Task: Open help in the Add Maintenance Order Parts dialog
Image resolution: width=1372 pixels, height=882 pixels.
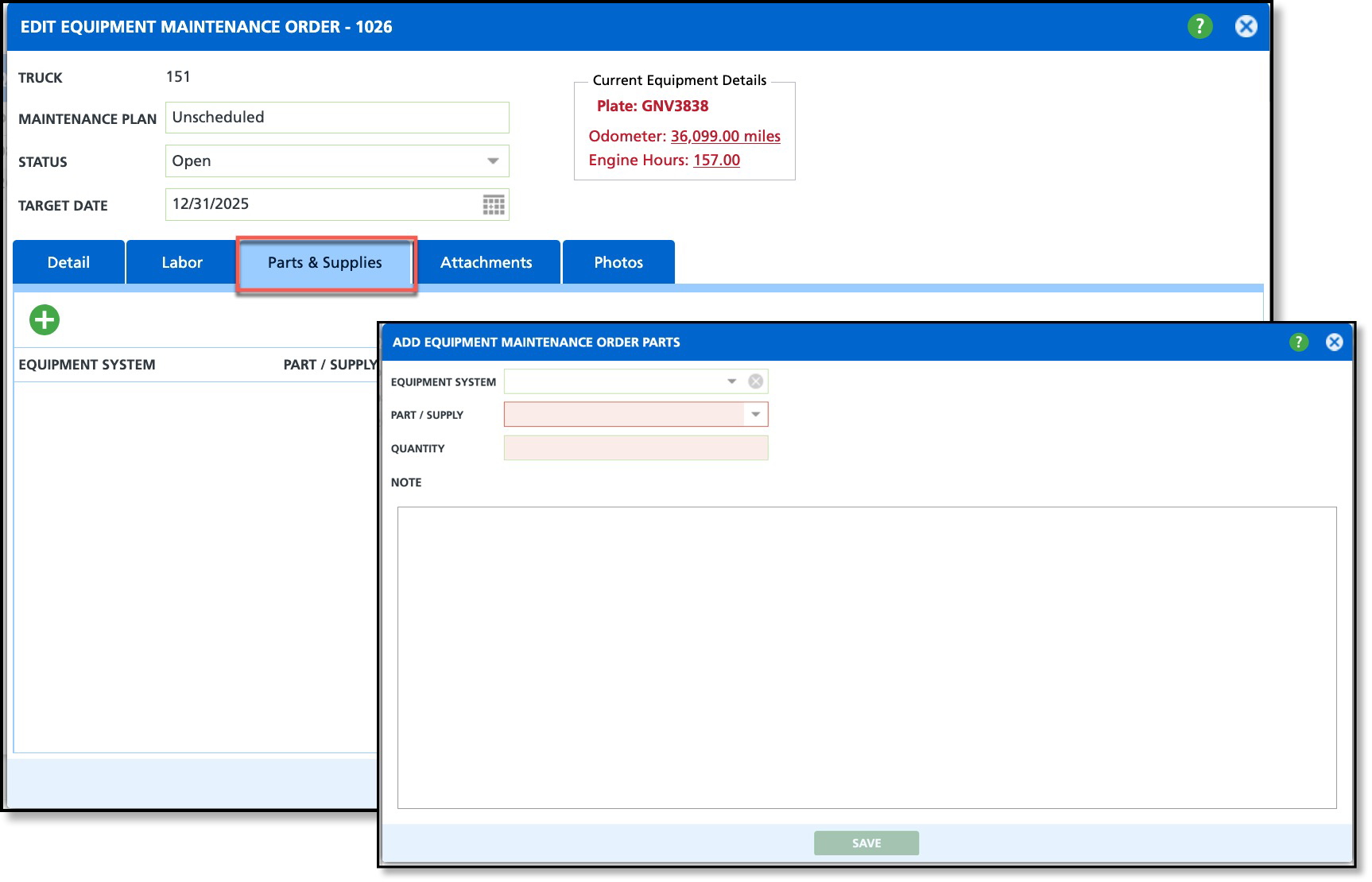Action: [x=1298, y=342]
